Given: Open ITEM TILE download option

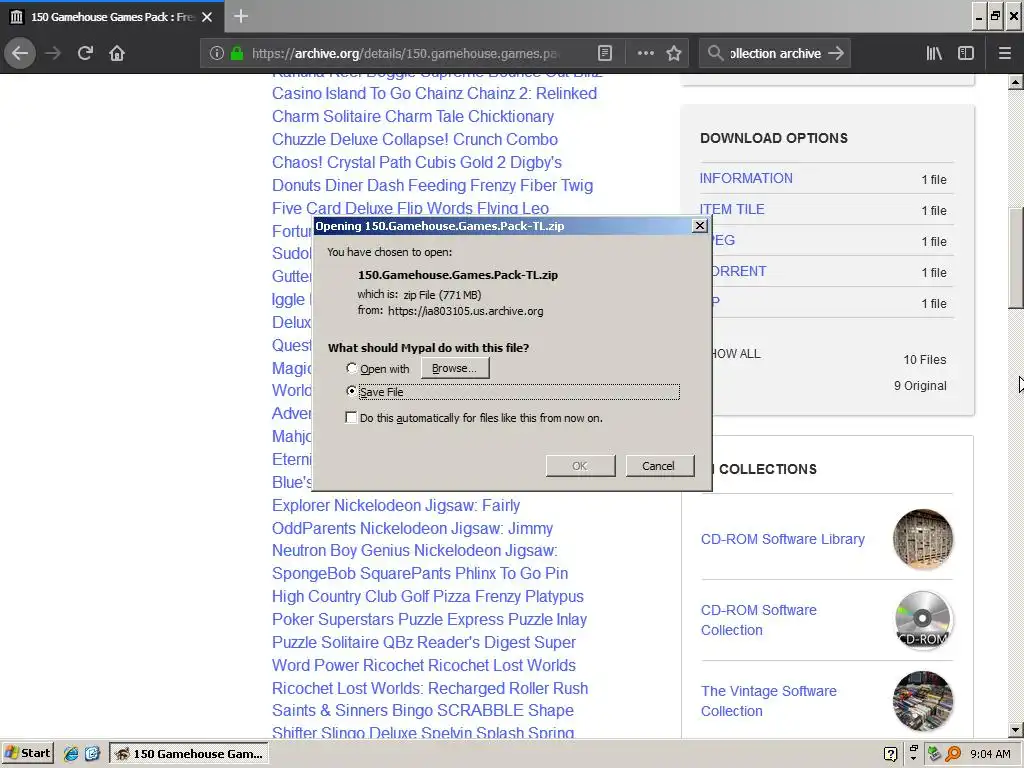Looking at the screenshot, I should (x=732, y=209).
